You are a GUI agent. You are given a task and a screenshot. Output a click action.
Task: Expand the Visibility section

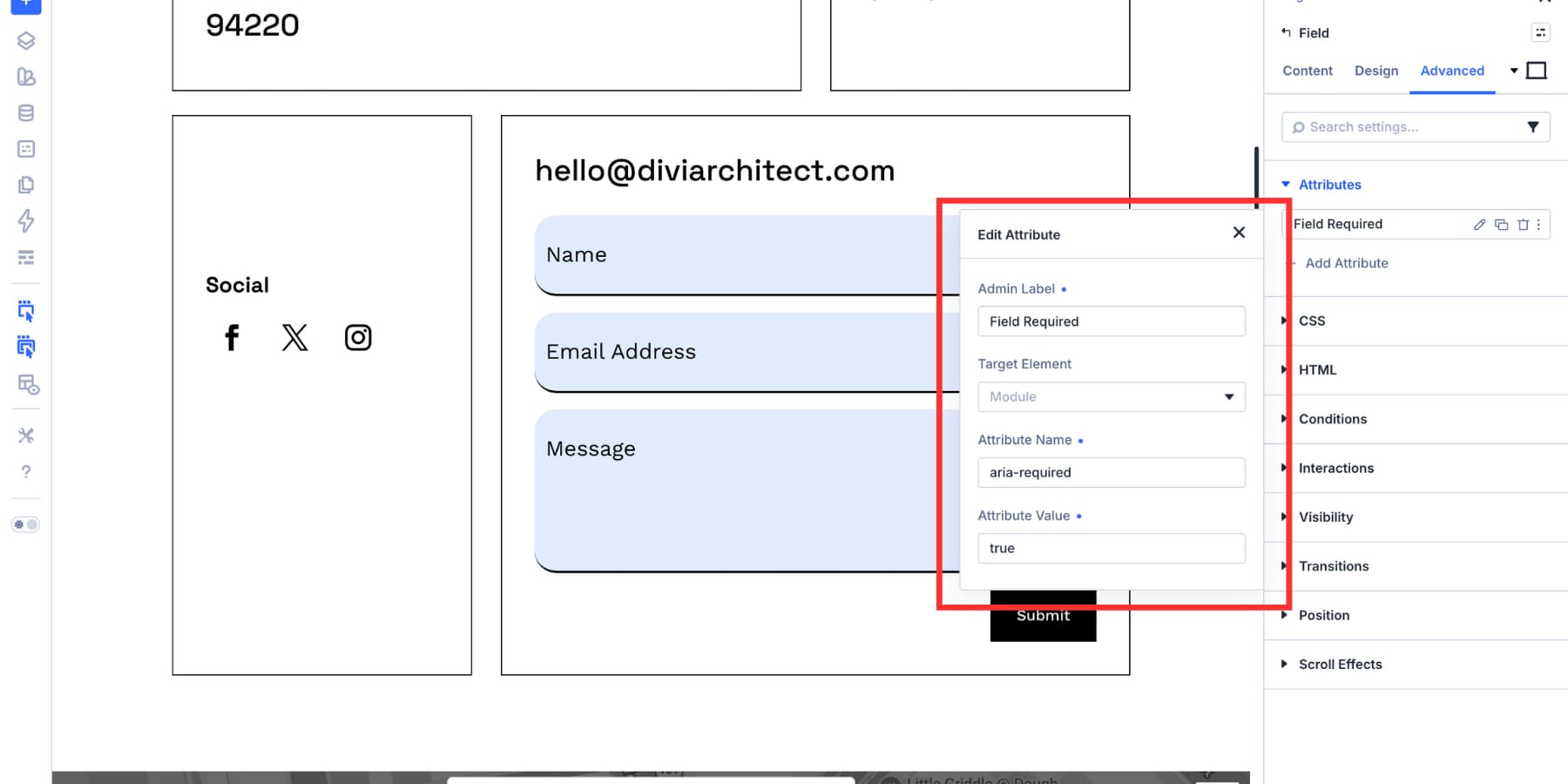pyautogui.click(x=1326, y=517)
